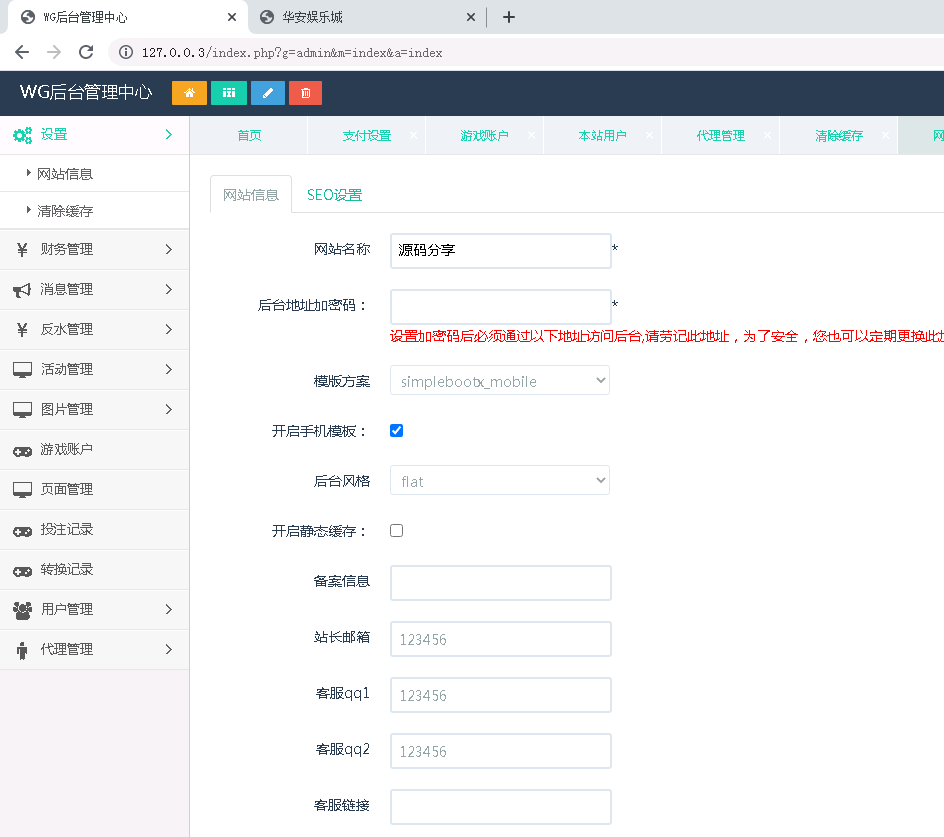The width and height of the screenshot is (944, 837).
Task: Close the 支付设置 tab
Action: pyautogui.click(x=414, y=135)
